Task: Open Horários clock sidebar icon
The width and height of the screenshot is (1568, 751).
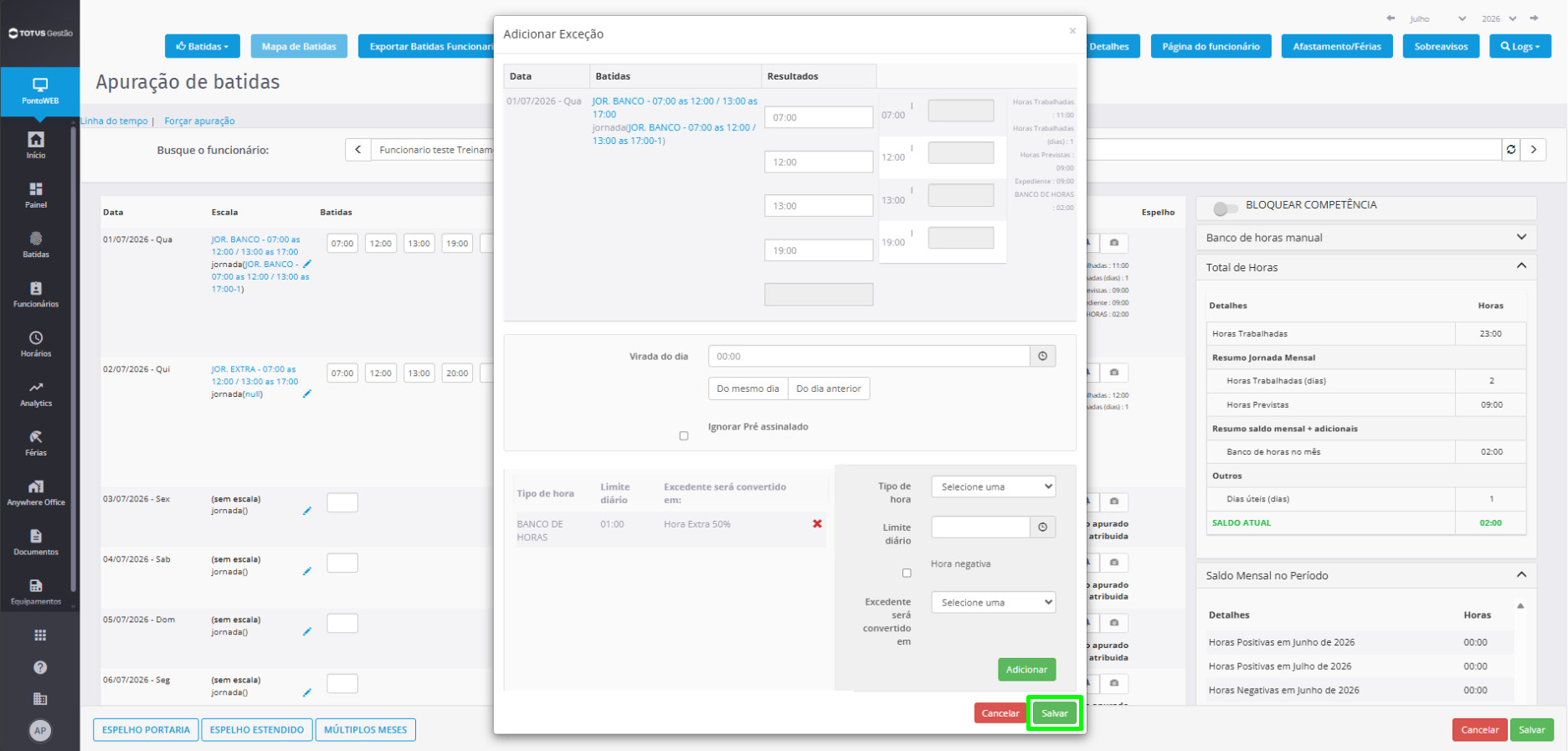Action: click(36, 343)
